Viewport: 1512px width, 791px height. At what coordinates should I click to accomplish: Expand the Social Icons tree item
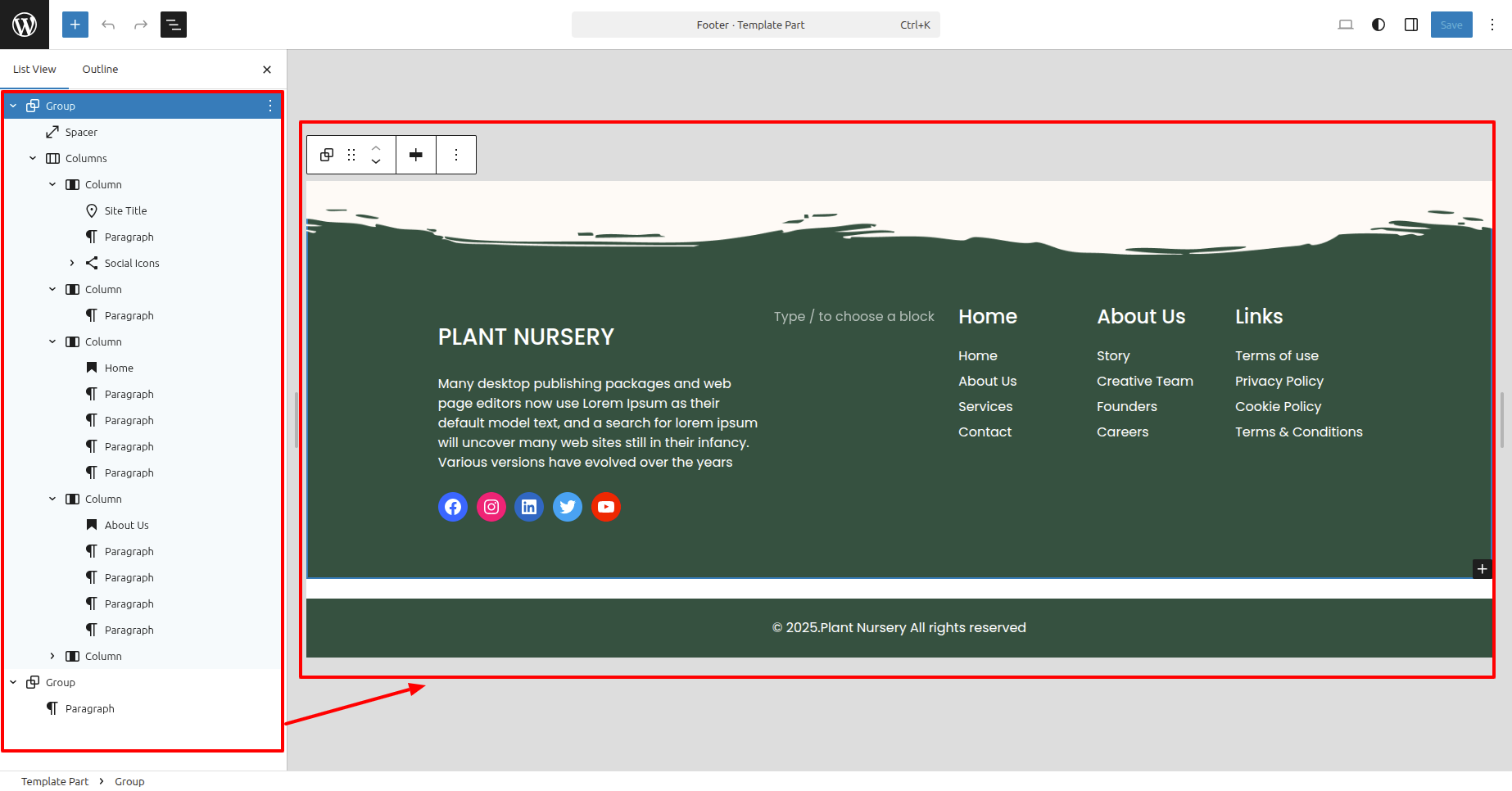(x=72, y=263)
